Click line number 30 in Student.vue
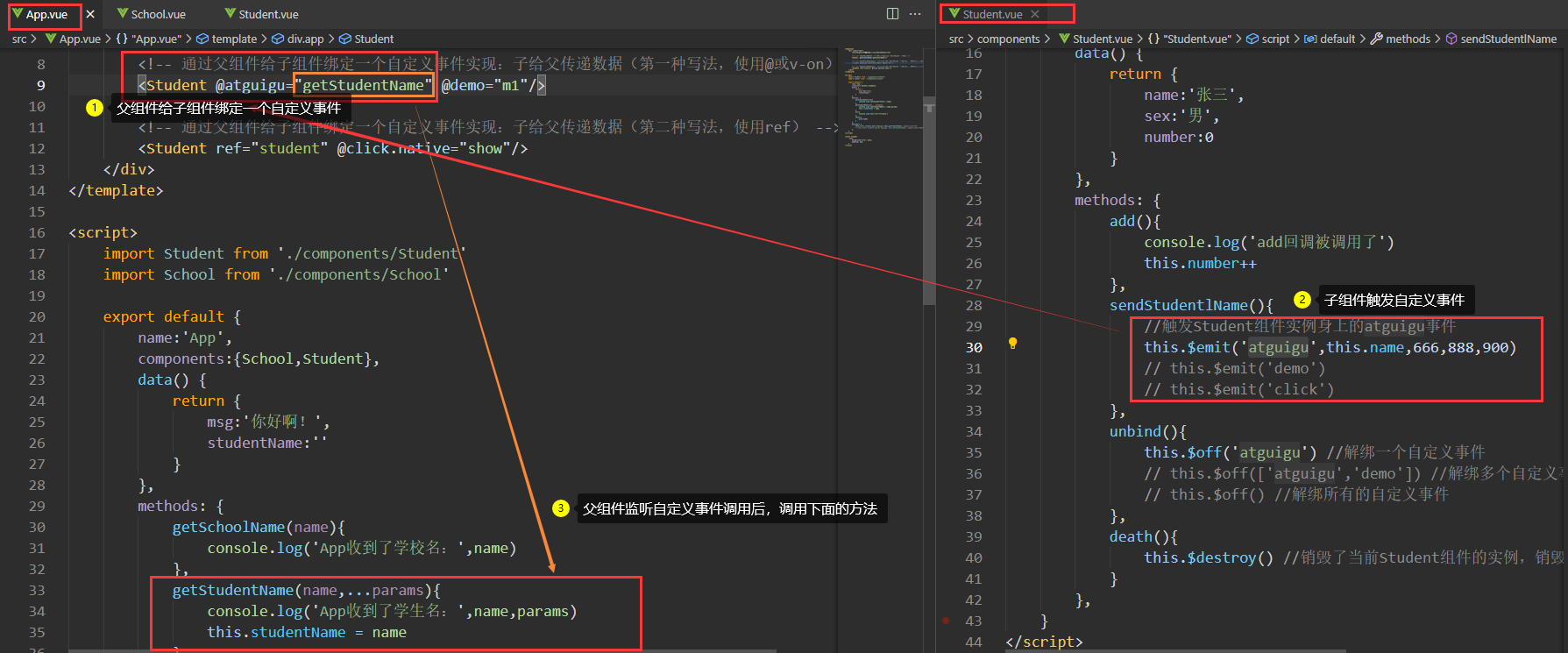Image resolution: width=1568 pixels, height=653 pixels. coord(974,347)
